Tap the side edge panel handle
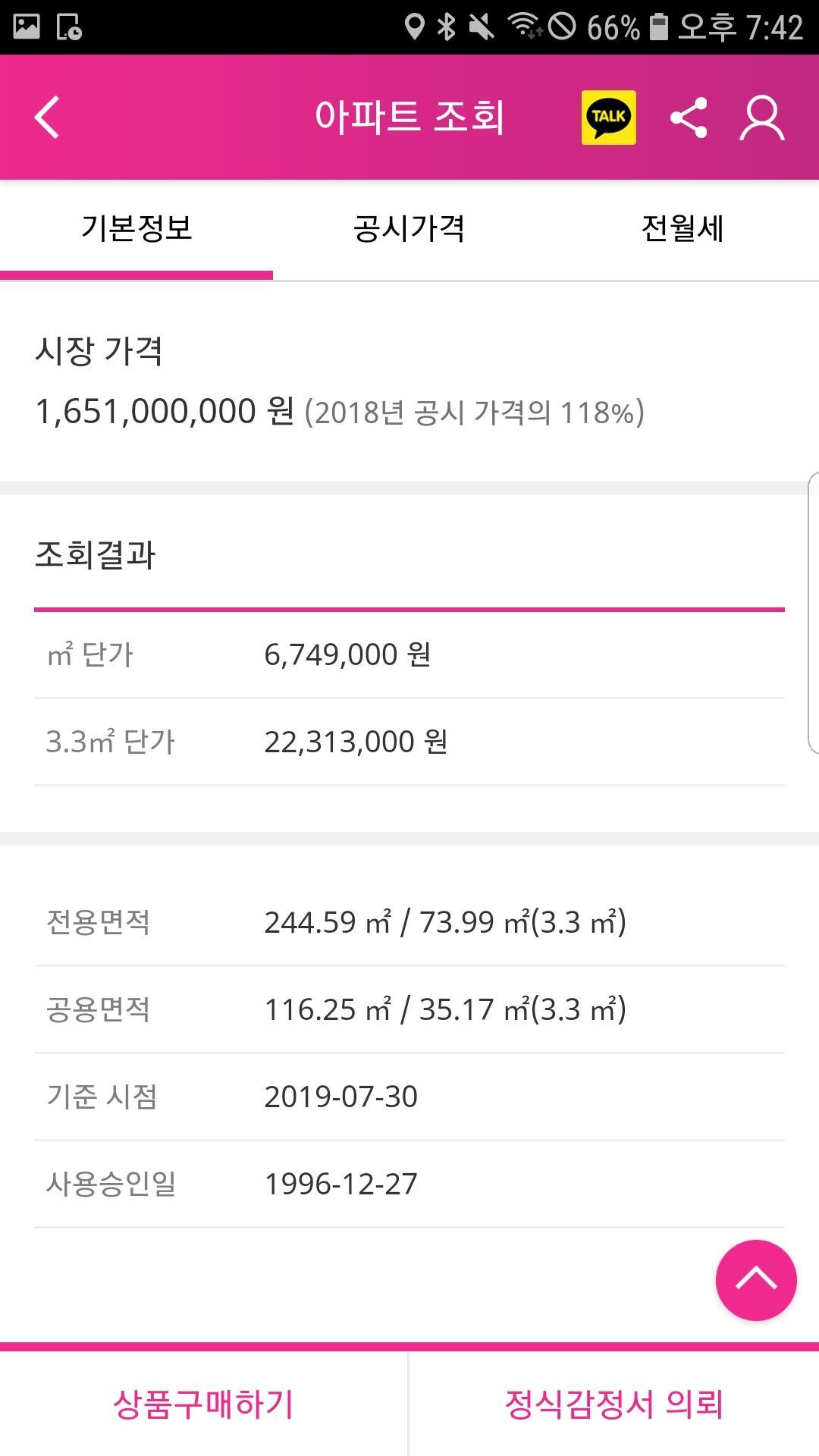The image size is (819, 1456). 813,613
